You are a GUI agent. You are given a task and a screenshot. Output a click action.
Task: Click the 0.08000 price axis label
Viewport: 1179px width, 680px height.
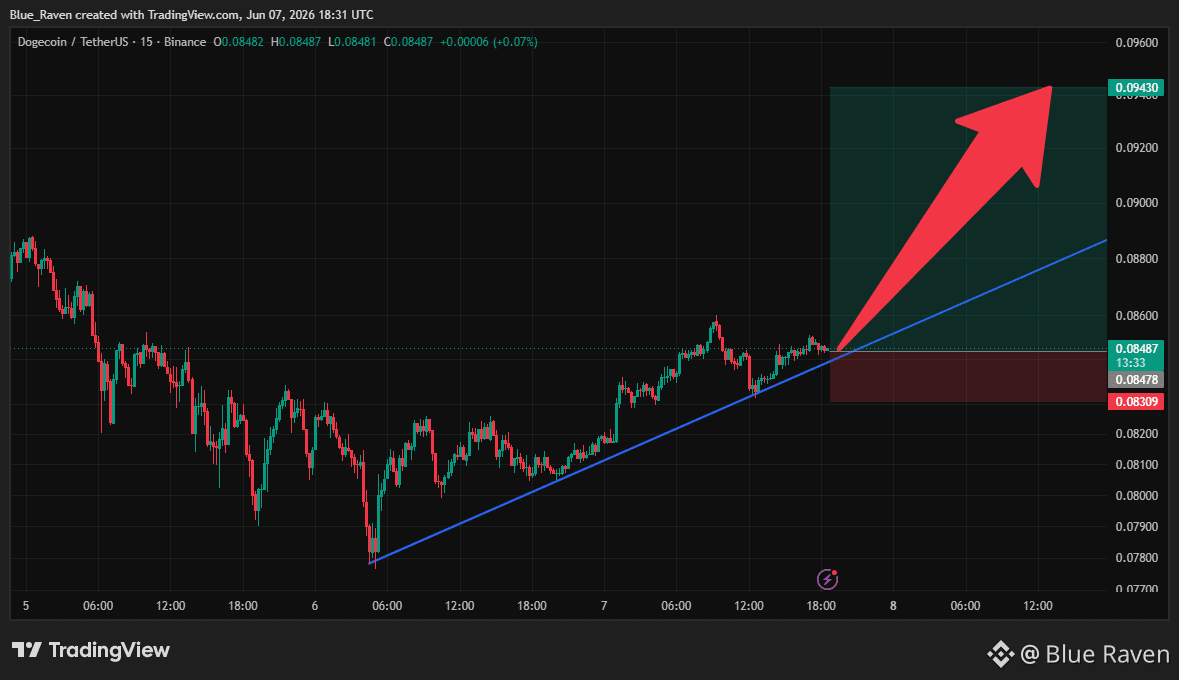point(1136,496)
